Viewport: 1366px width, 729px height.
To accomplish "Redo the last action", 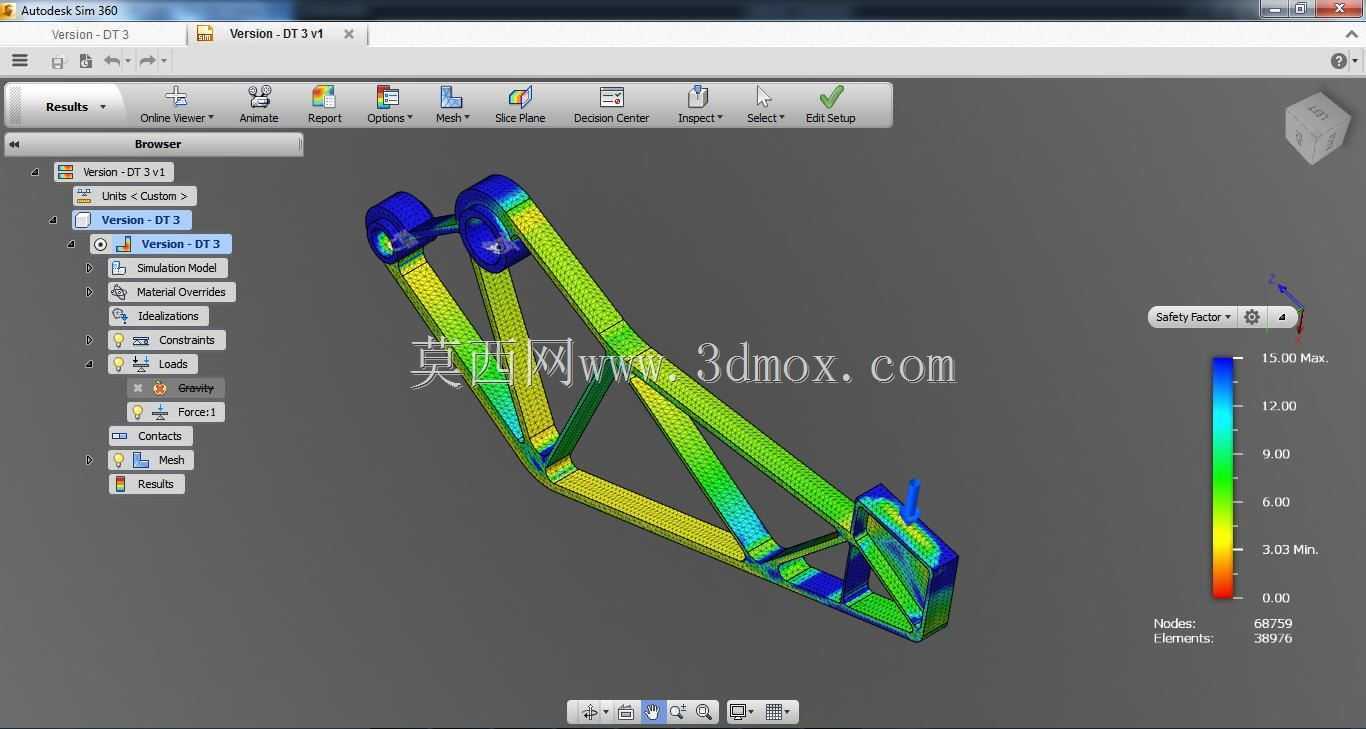I will click(148, 61).
